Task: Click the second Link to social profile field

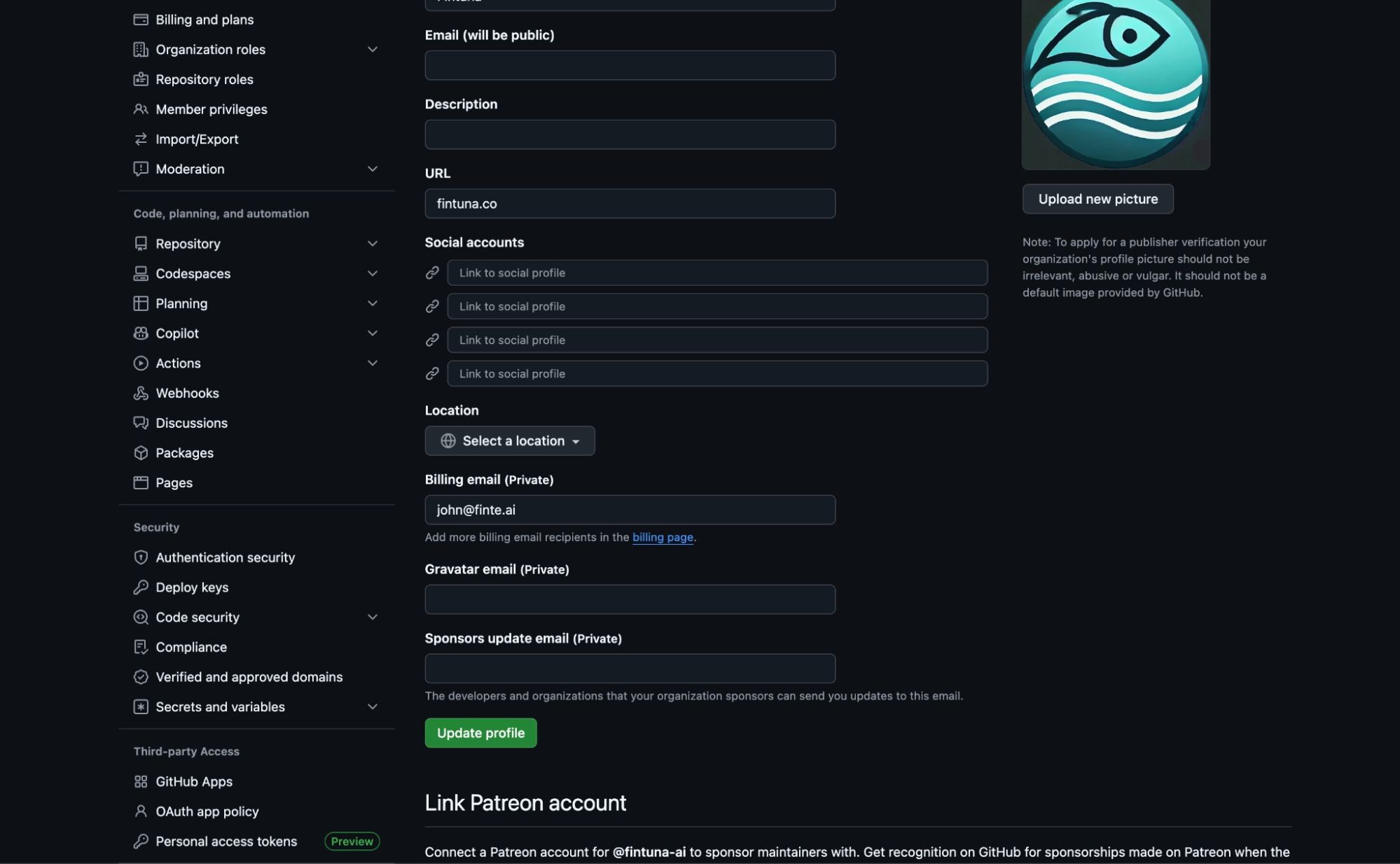Action: [x=717, y=307]
